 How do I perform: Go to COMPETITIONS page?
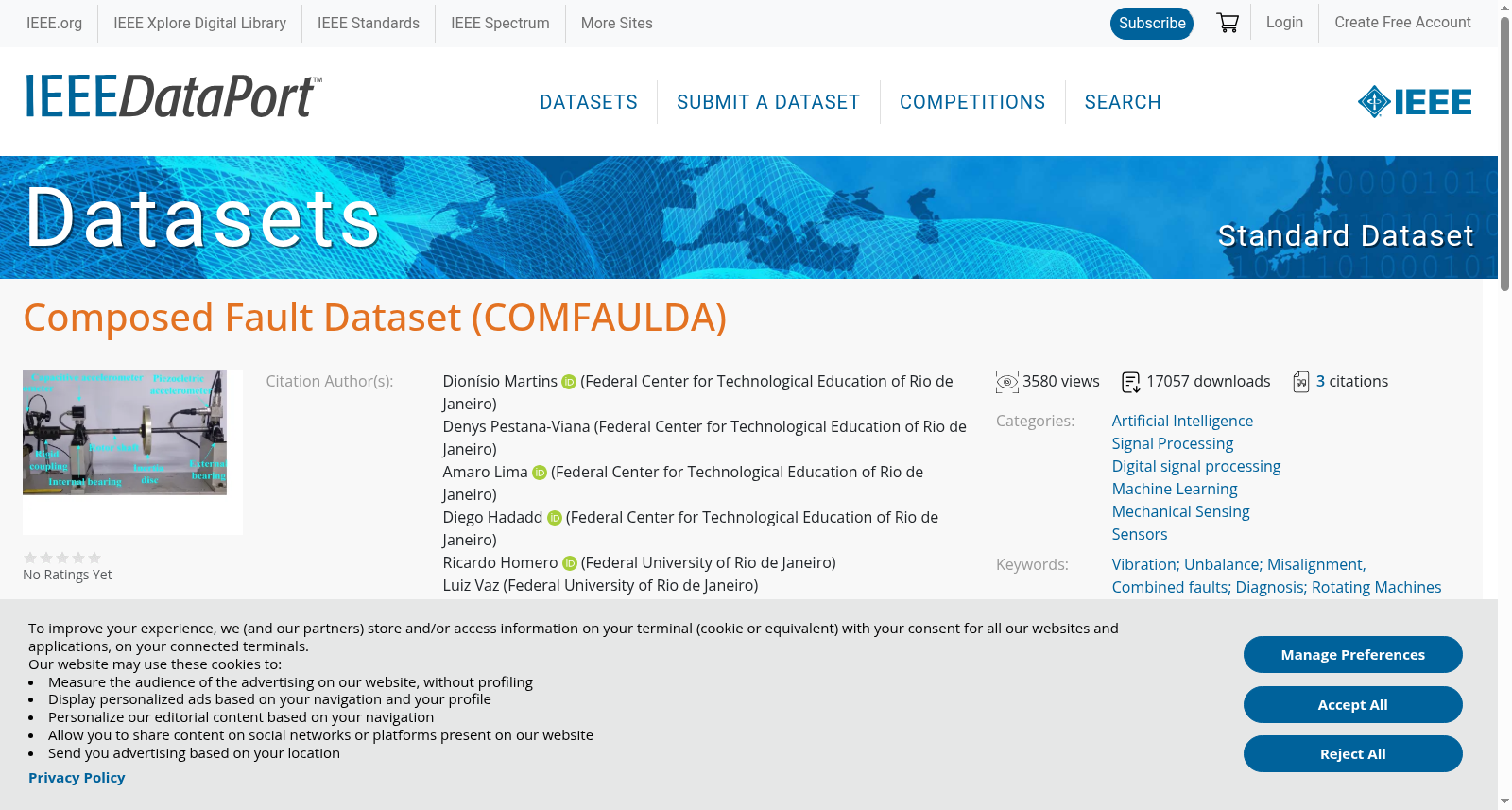(972, 102)
